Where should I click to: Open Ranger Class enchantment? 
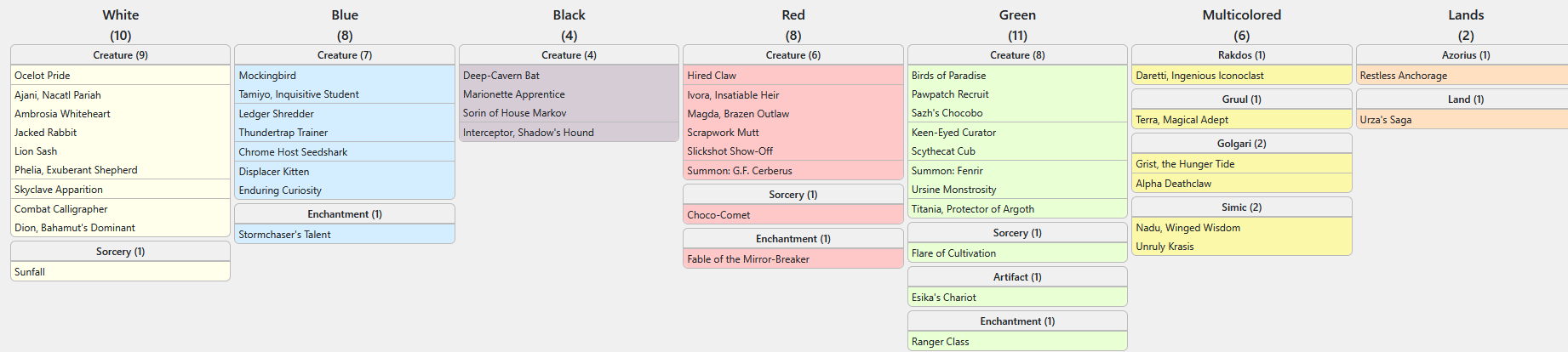(x=940, y=342)
